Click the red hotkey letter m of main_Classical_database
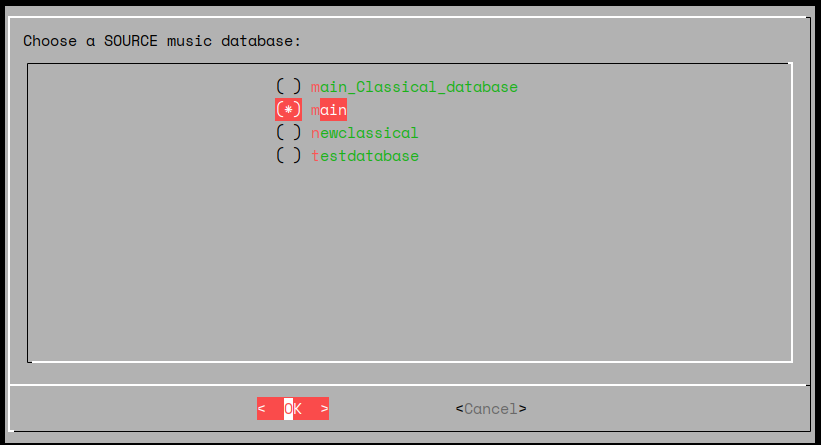Screen dimensions: 821x445 click(x=315, y=87)
